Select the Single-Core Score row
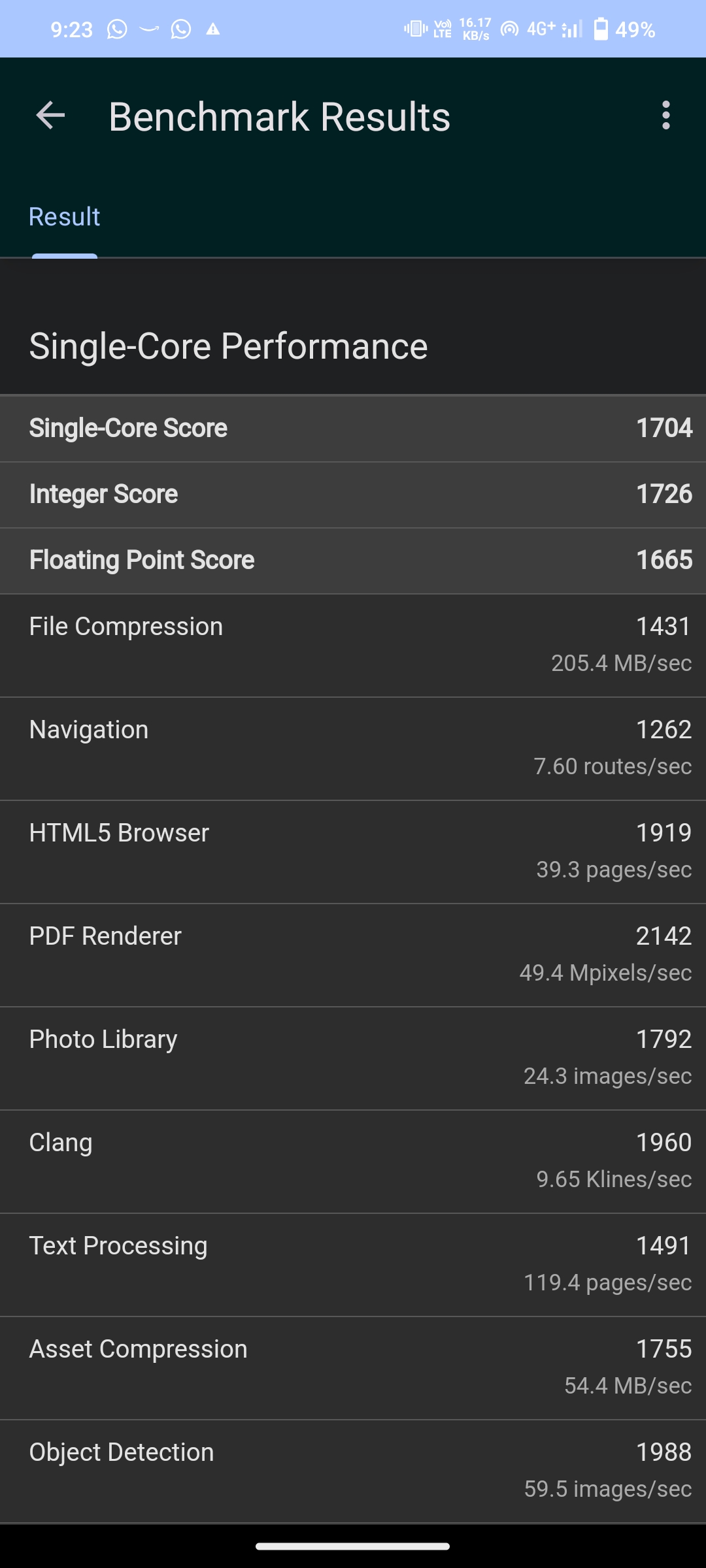Screen dimensions: 706x1568 pos(353,429)
